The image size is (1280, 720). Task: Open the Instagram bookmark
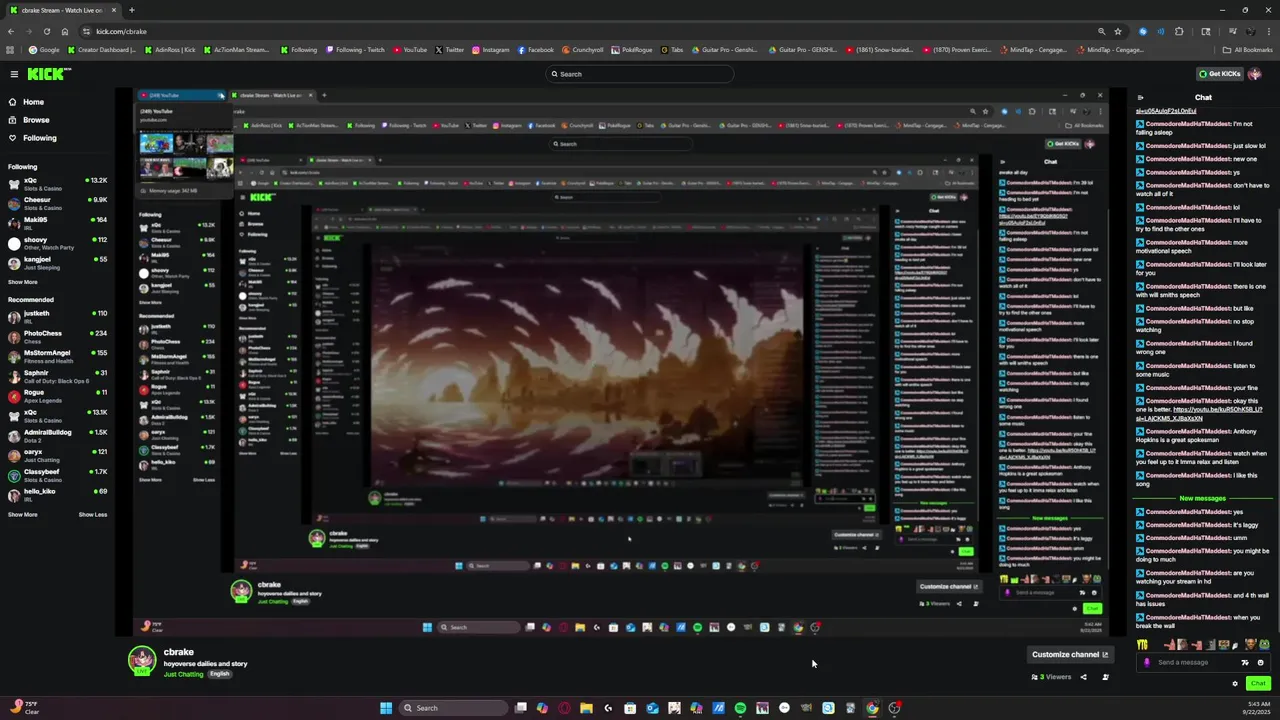pos(490,50)
